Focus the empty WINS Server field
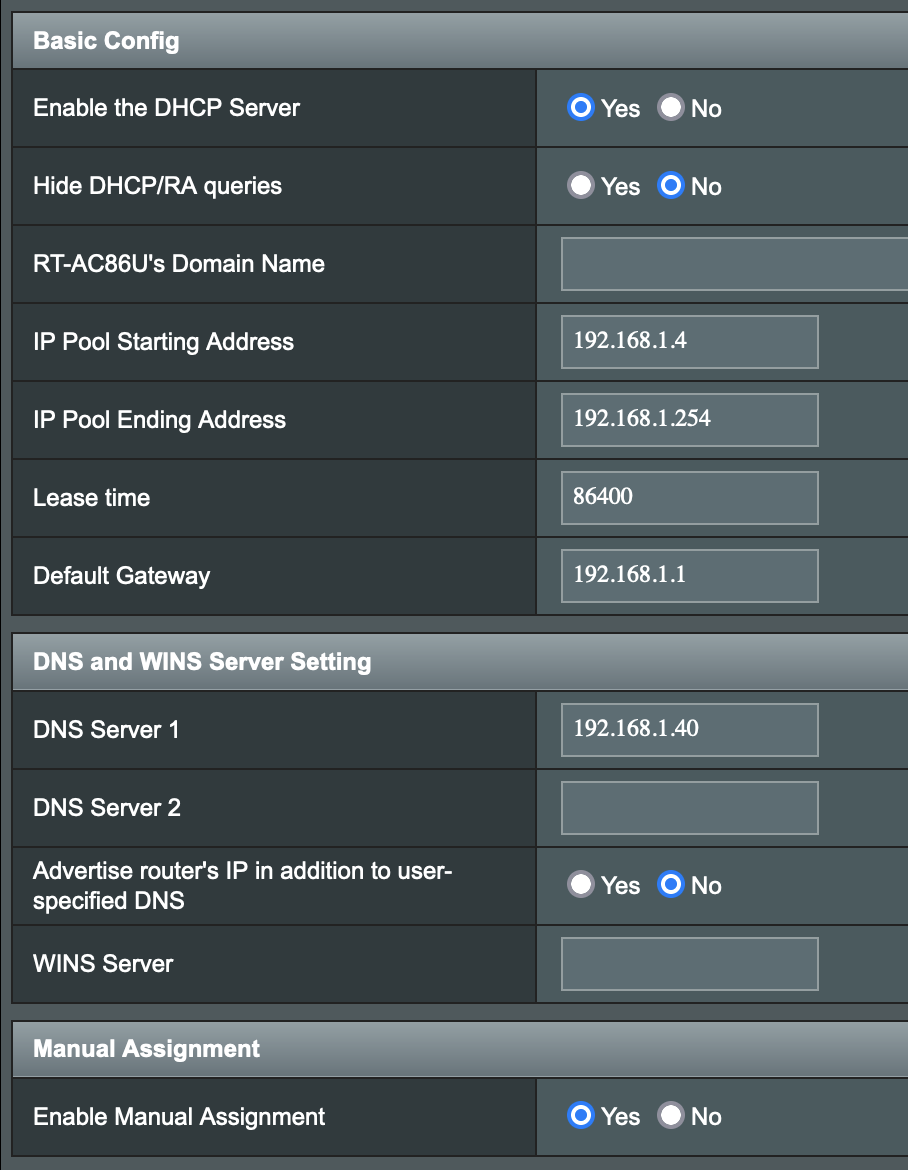The width and height of the screenshot is (908, 1170). pos(689,964)
